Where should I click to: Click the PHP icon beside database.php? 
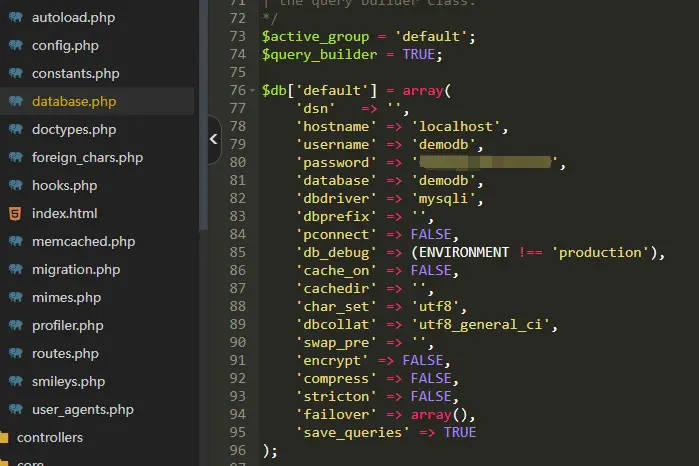point(16,102)
